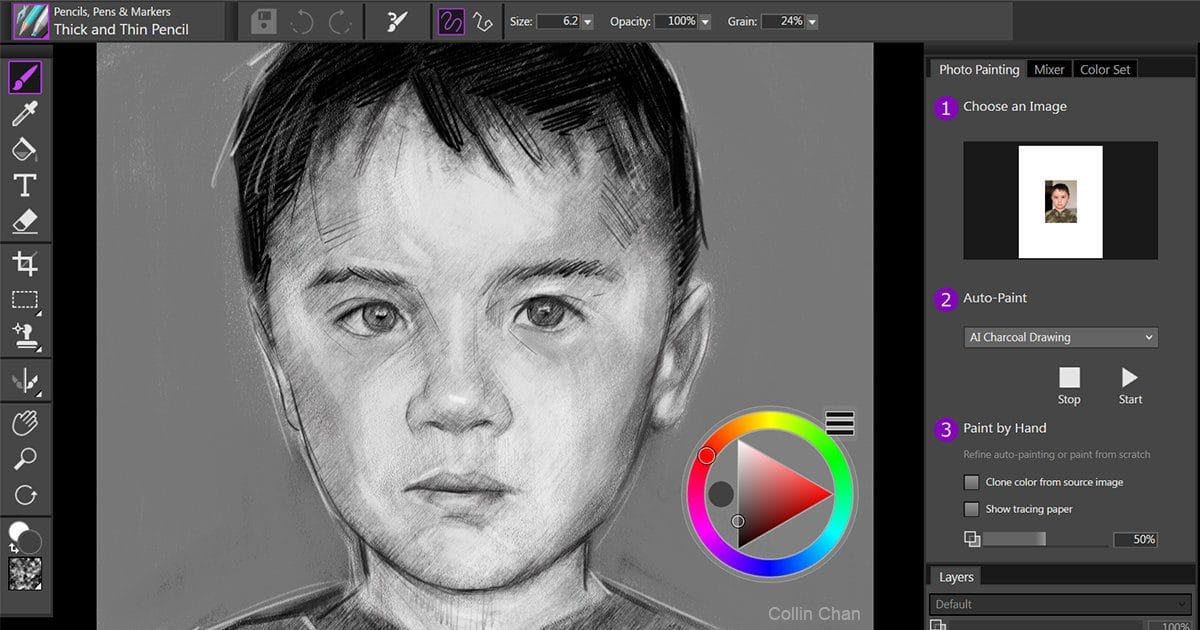The height and width of the screenshot is (630, 1200).
Task: Choose the Grabber hand tool
Action: pos(25,423)
